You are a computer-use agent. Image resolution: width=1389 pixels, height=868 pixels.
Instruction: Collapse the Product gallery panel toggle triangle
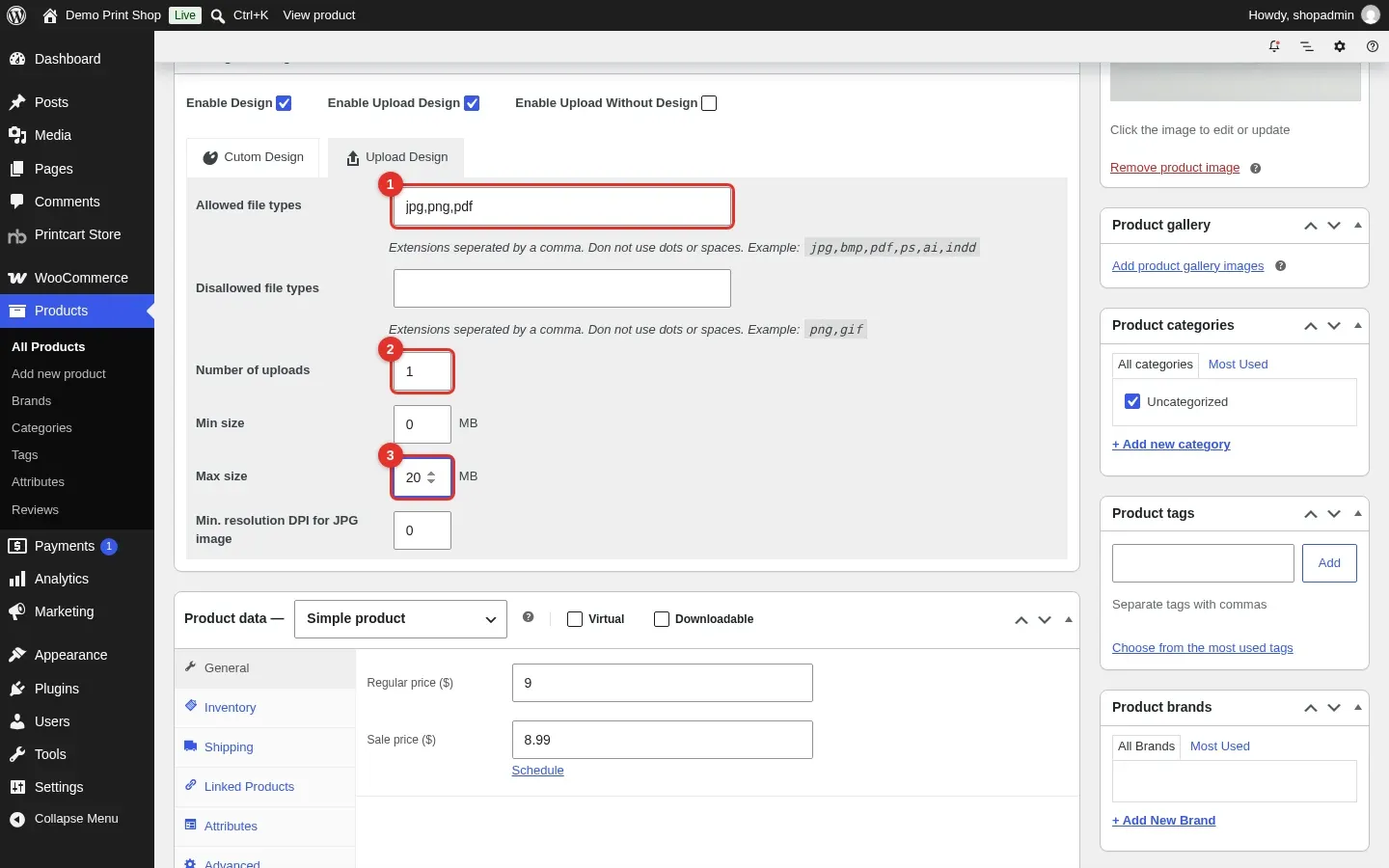(x=1358, y=225)
